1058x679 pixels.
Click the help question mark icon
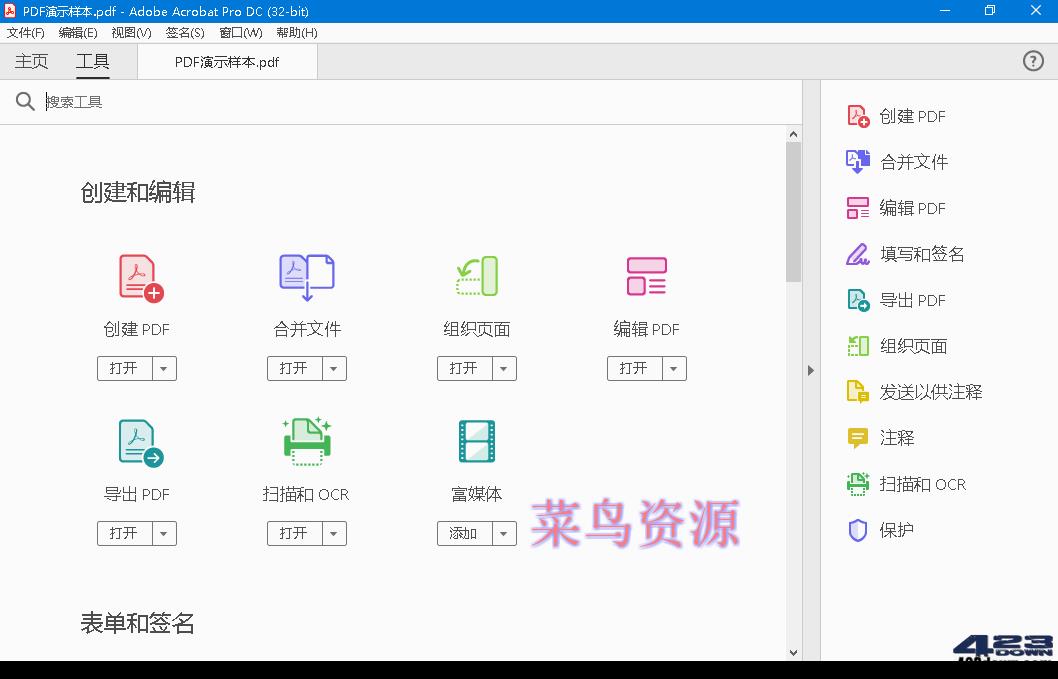click(x=1033, y=61)
